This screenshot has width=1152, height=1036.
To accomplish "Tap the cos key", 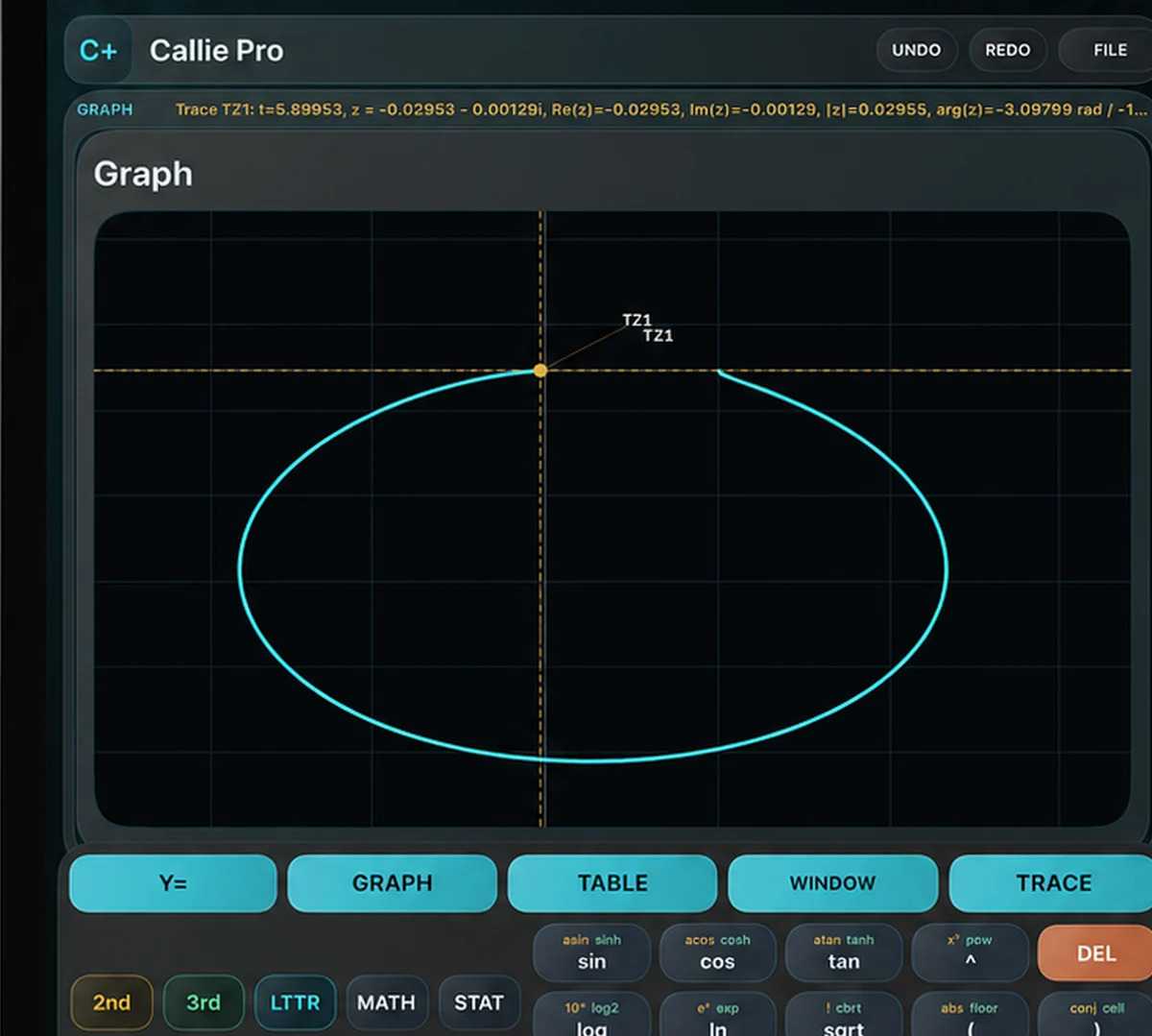I will click(x=717, y=952).
